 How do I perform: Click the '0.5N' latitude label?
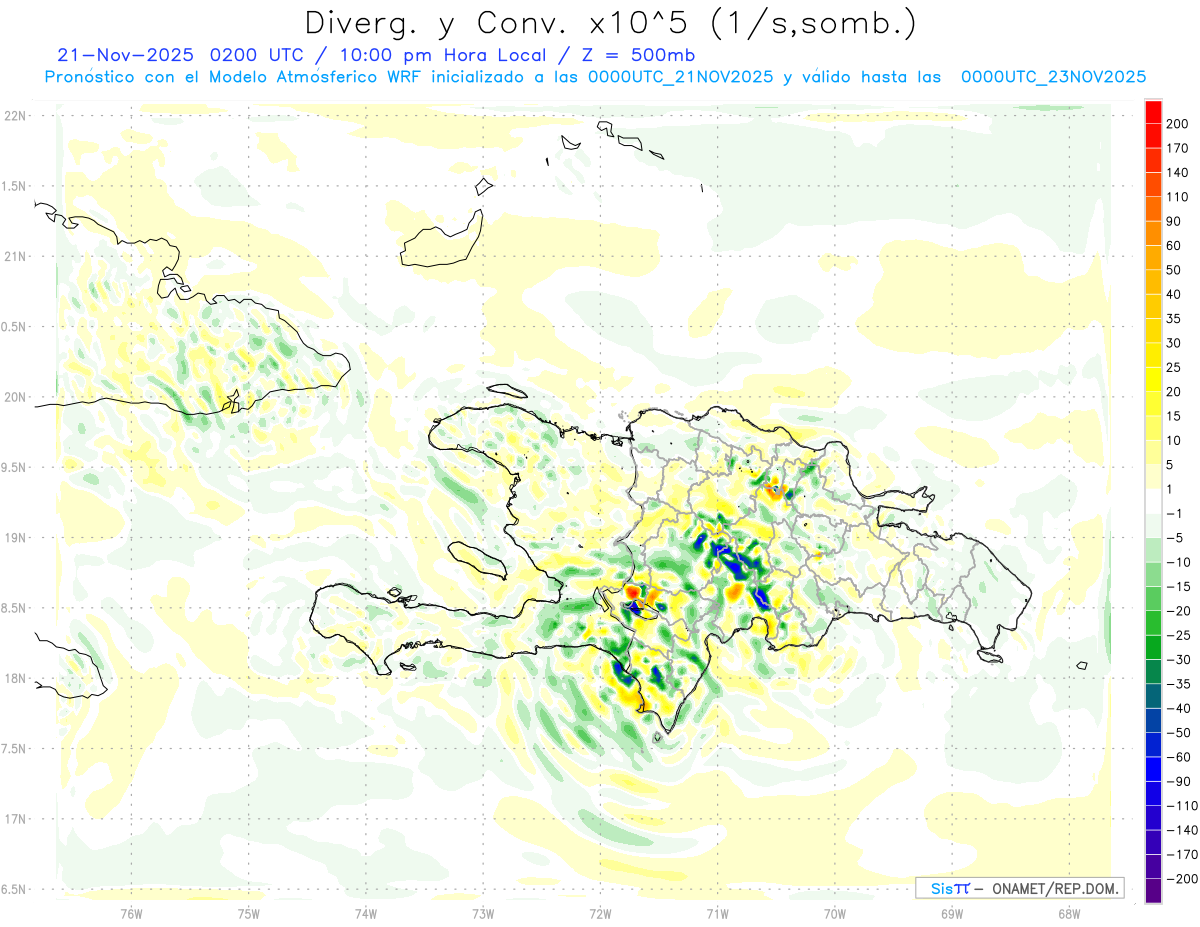(x=14, y=327)
